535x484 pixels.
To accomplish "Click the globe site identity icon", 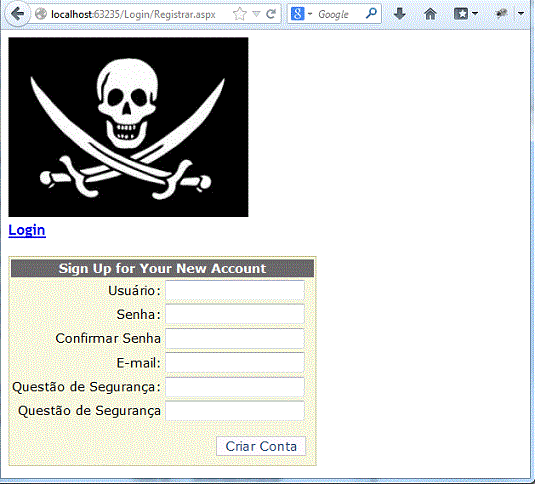I will [41, 14].
